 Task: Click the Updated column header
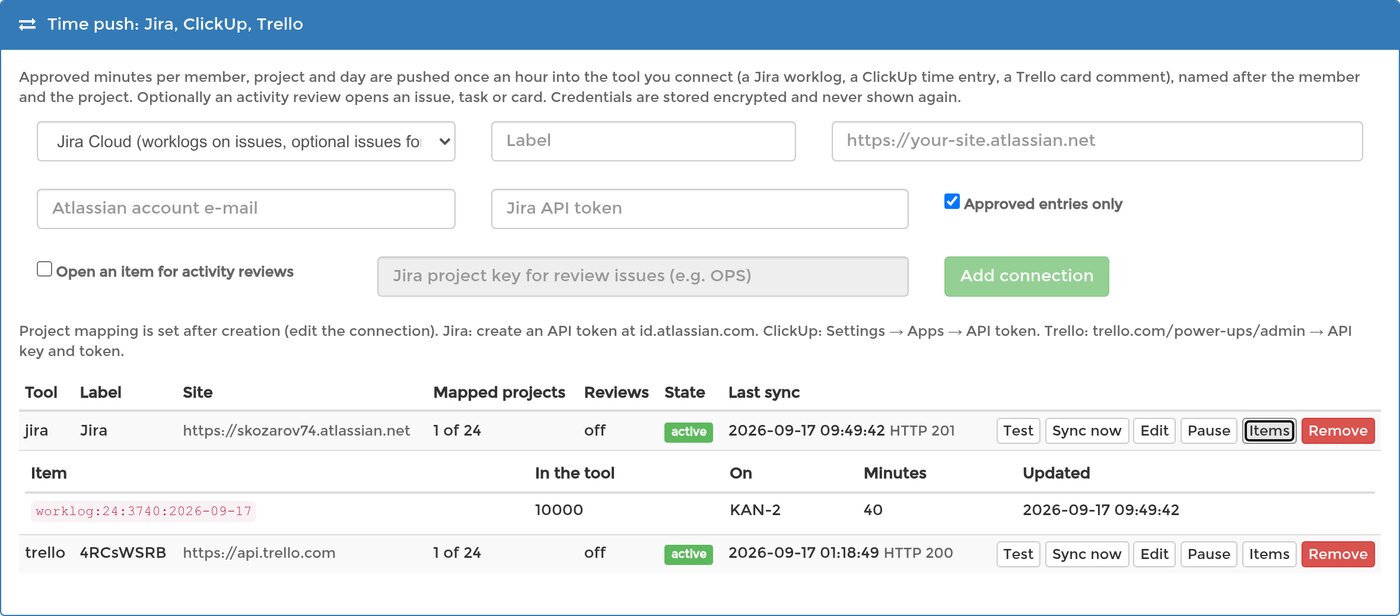point(1056,472)
